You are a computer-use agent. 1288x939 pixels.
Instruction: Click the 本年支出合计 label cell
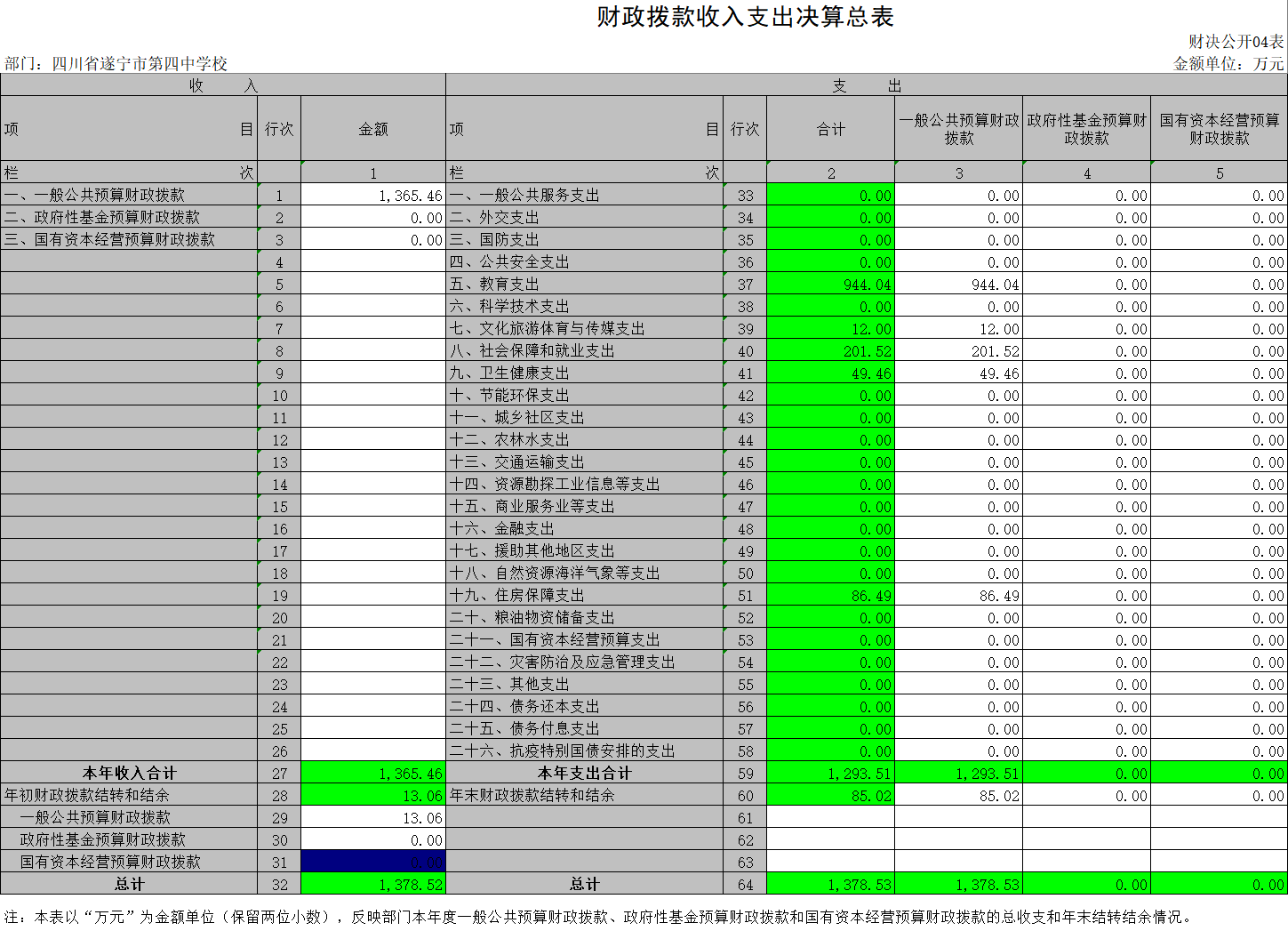[584, 773]
